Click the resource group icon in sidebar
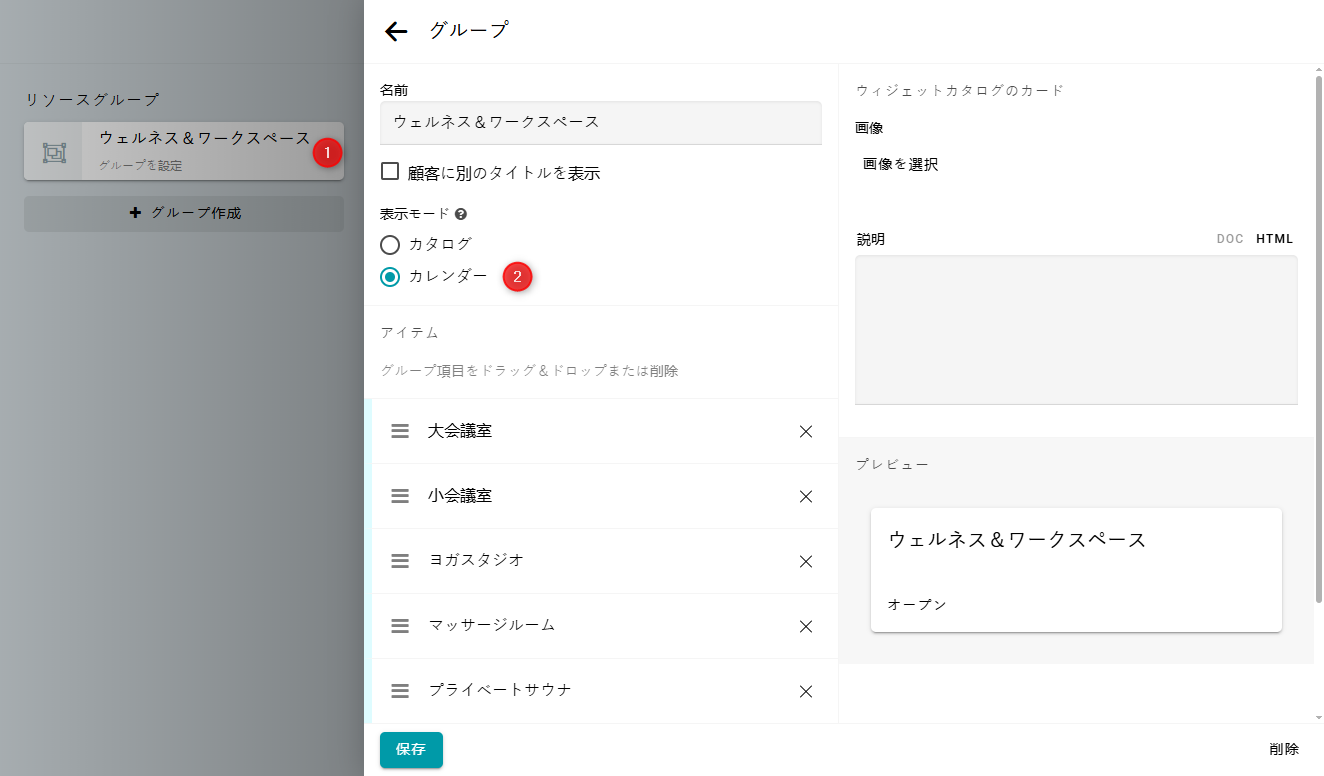The image size is (1324, 776). (x=54, y=152)
